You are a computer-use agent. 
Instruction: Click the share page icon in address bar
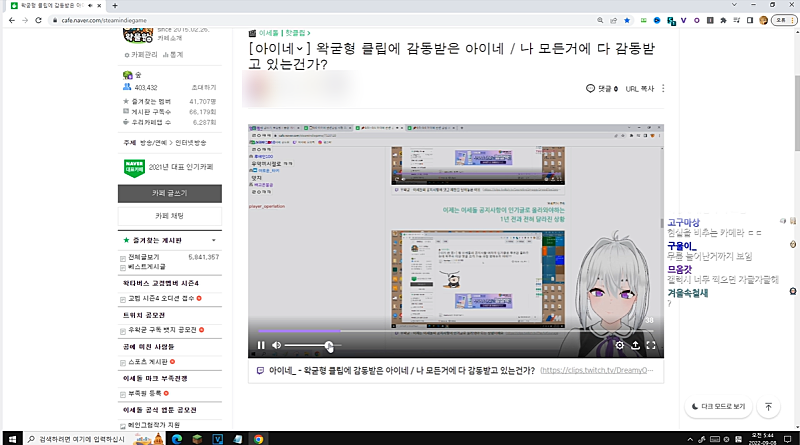(x=614, y=20)
